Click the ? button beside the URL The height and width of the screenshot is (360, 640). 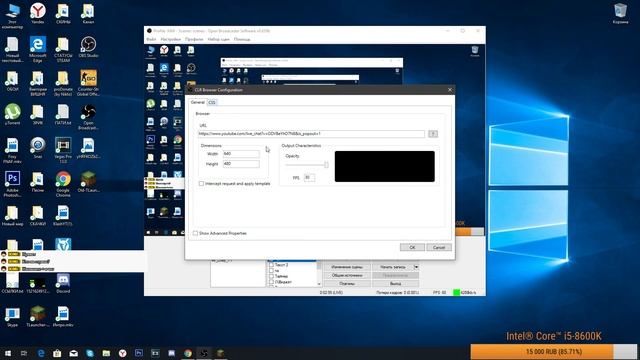pos(433,134)
